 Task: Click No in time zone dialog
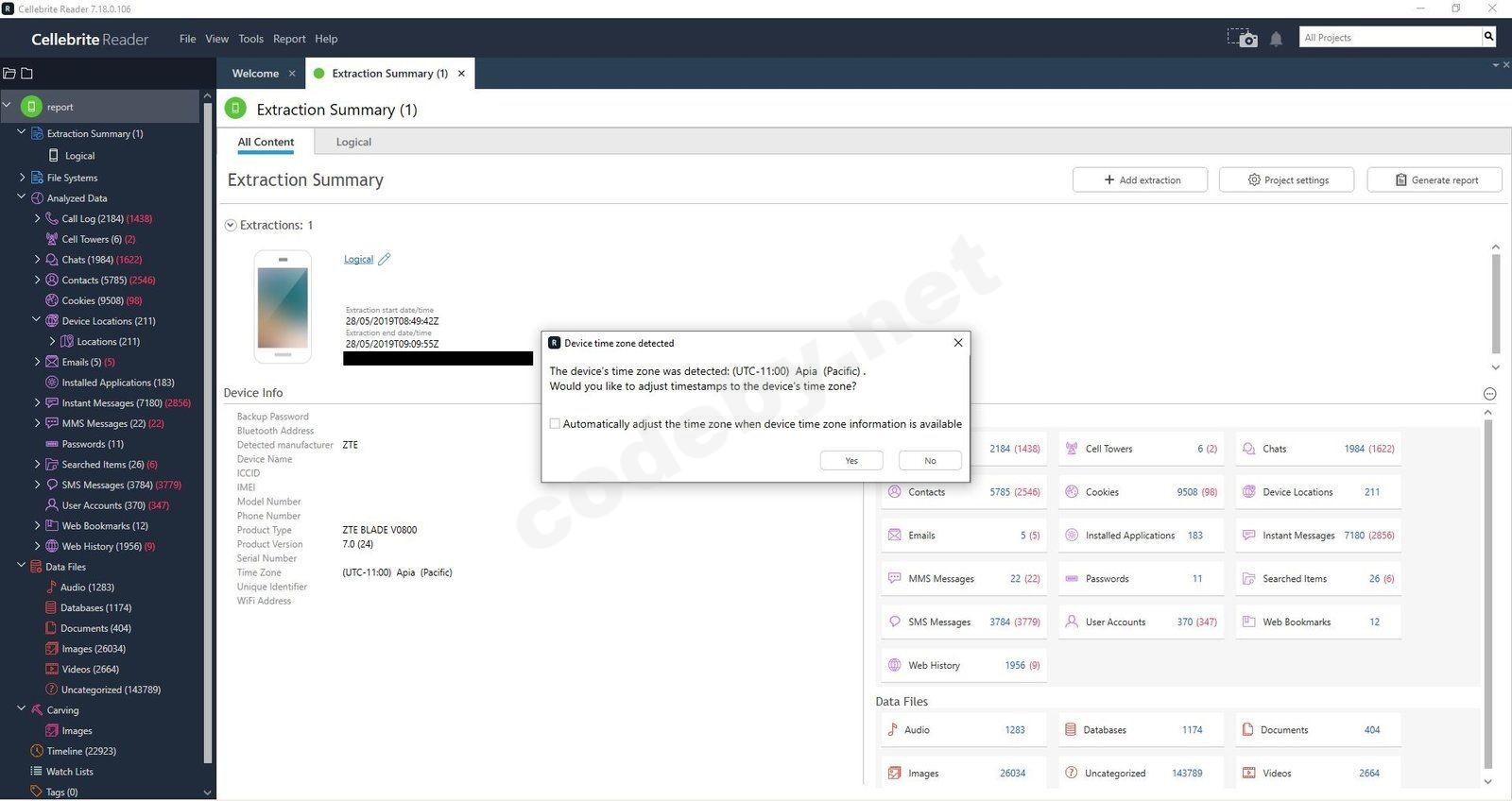pyautogui.click(x=930, y=460)
